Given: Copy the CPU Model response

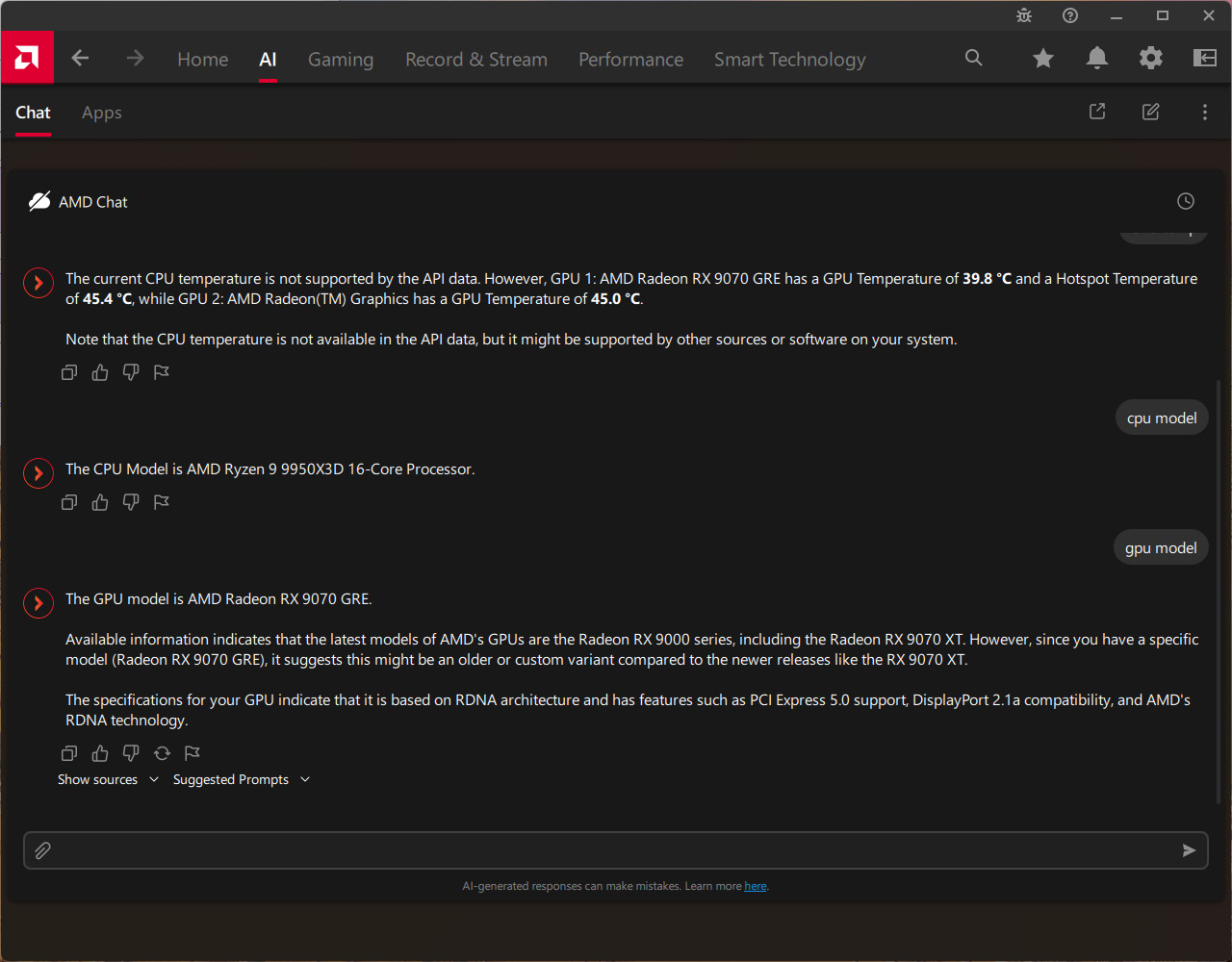Looking at the screenshot, I should point(69,502).
